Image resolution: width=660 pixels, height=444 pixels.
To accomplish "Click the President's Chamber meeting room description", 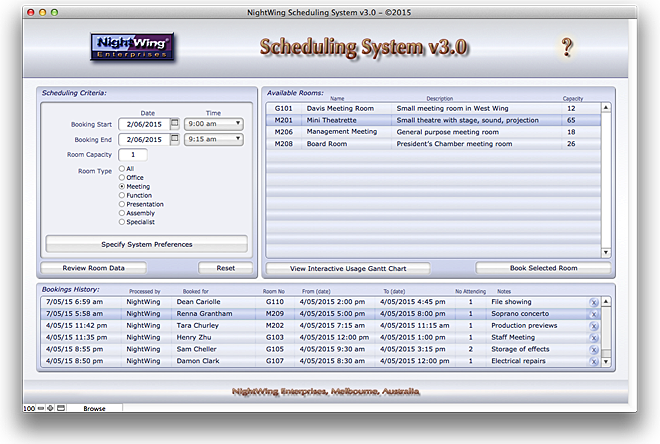I will [x=454, y=144].
